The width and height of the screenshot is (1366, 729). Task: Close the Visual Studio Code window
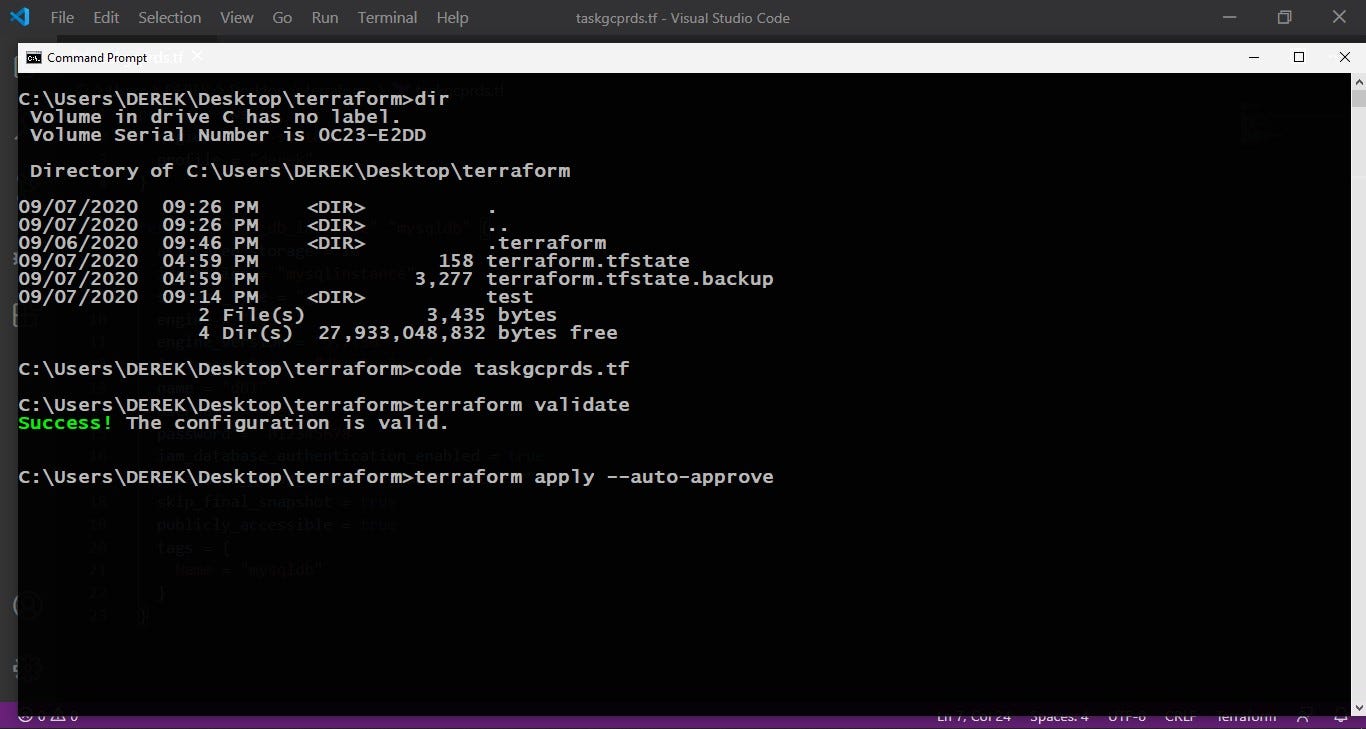point(1339,17)
